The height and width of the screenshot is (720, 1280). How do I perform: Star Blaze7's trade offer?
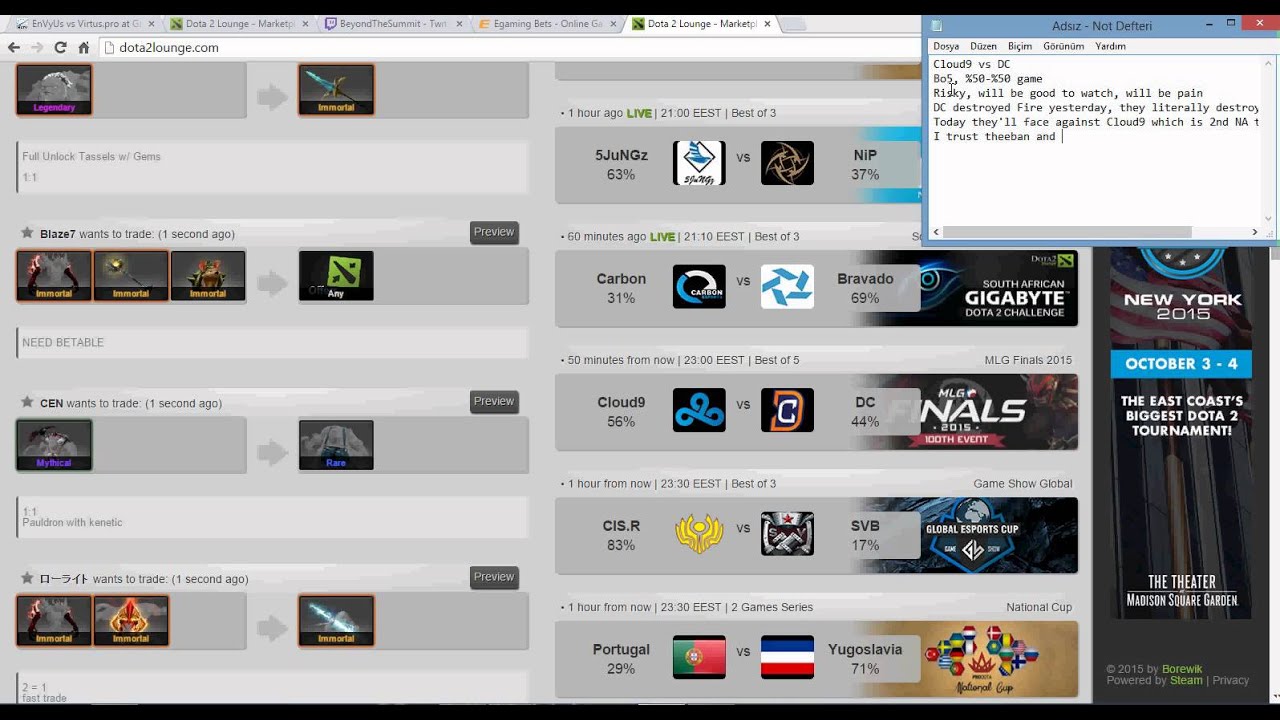point(27,233)
